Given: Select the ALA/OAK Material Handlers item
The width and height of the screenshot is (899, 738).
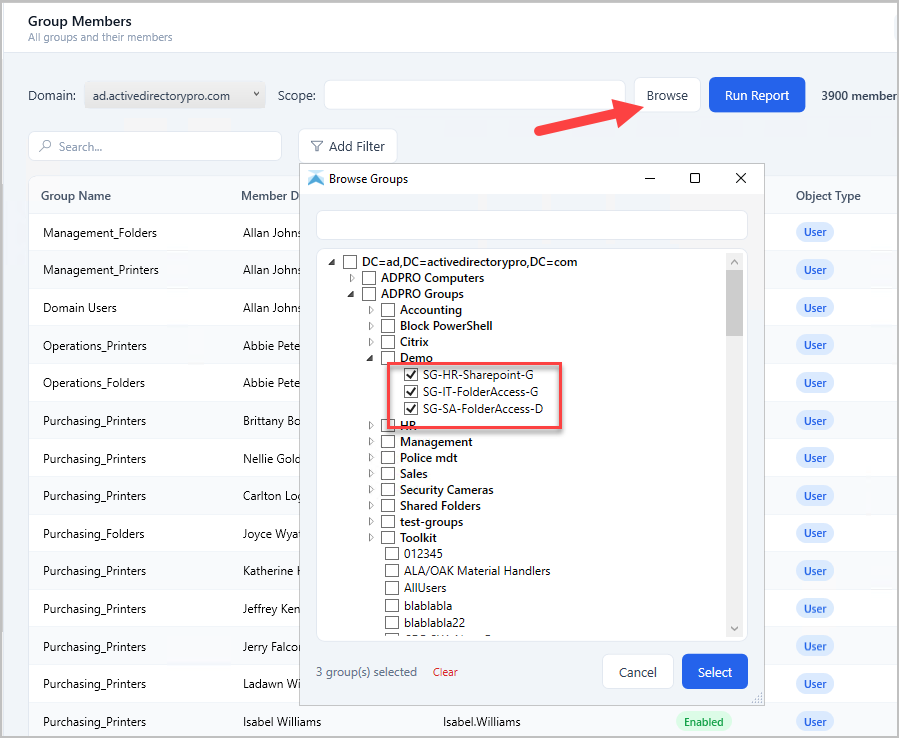Looking at the screenshot, I should point(477,571).
